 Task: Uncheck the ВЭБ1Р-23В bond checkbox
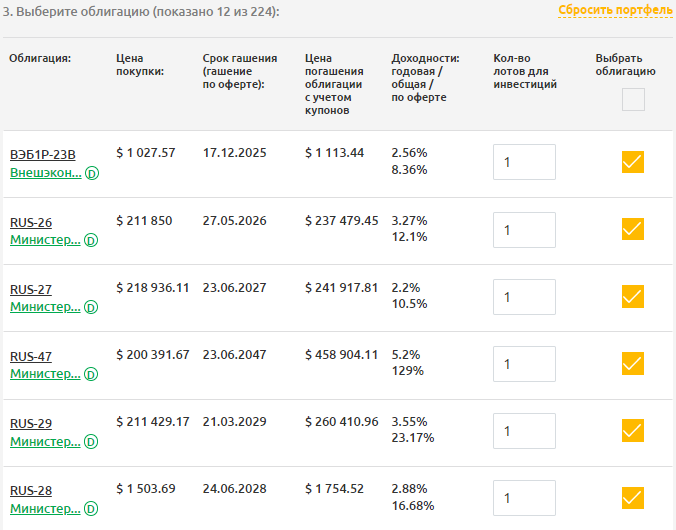point(632,162)
